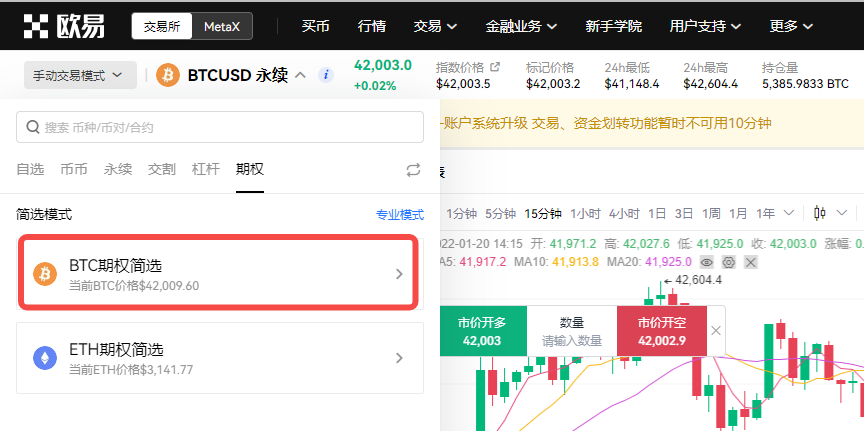
Task: Expand the 金融业务 dropdown menu
Action: coord(521,26)
